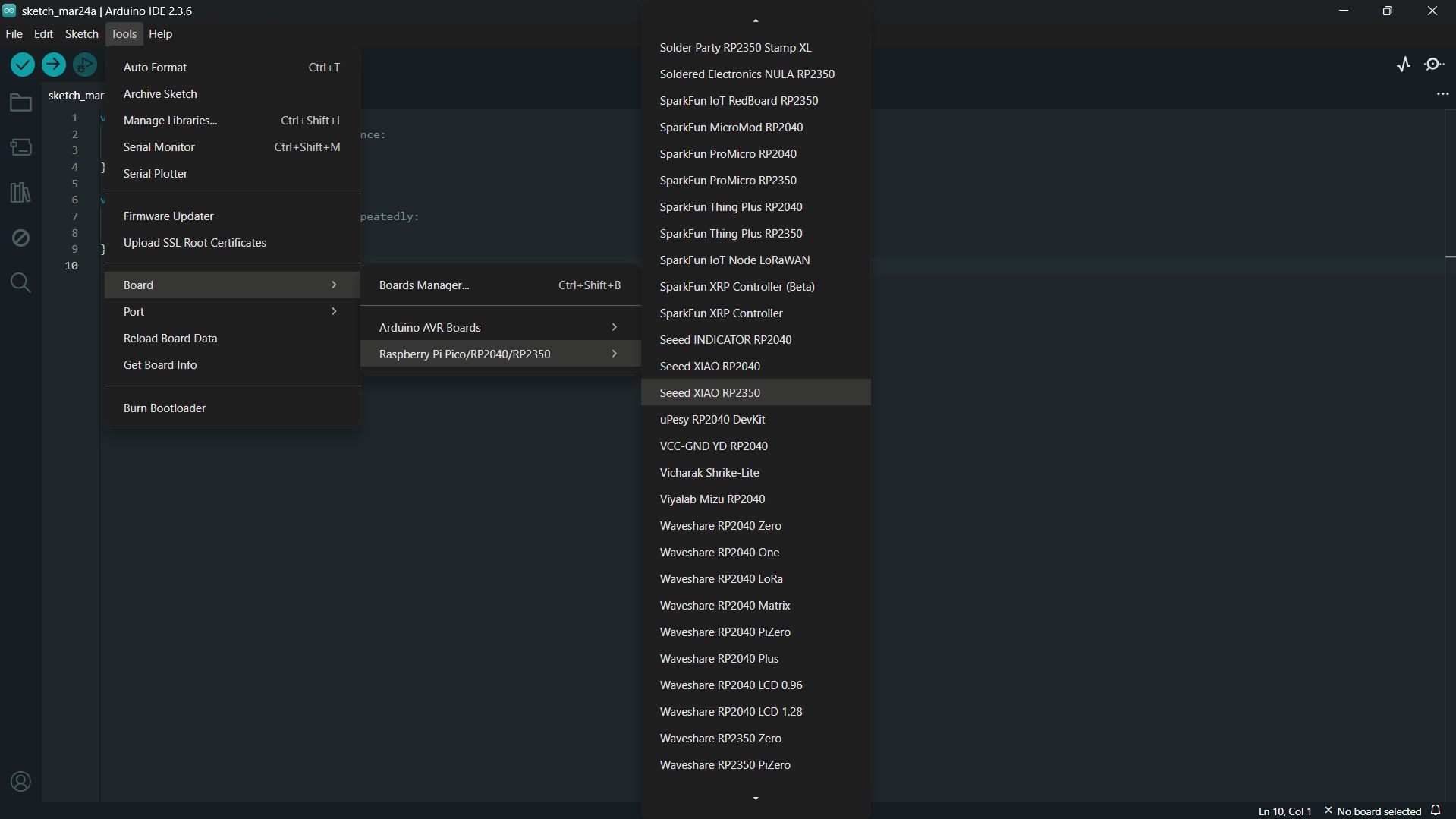Choose Upload SSL Root Certificates

(232, 243)
